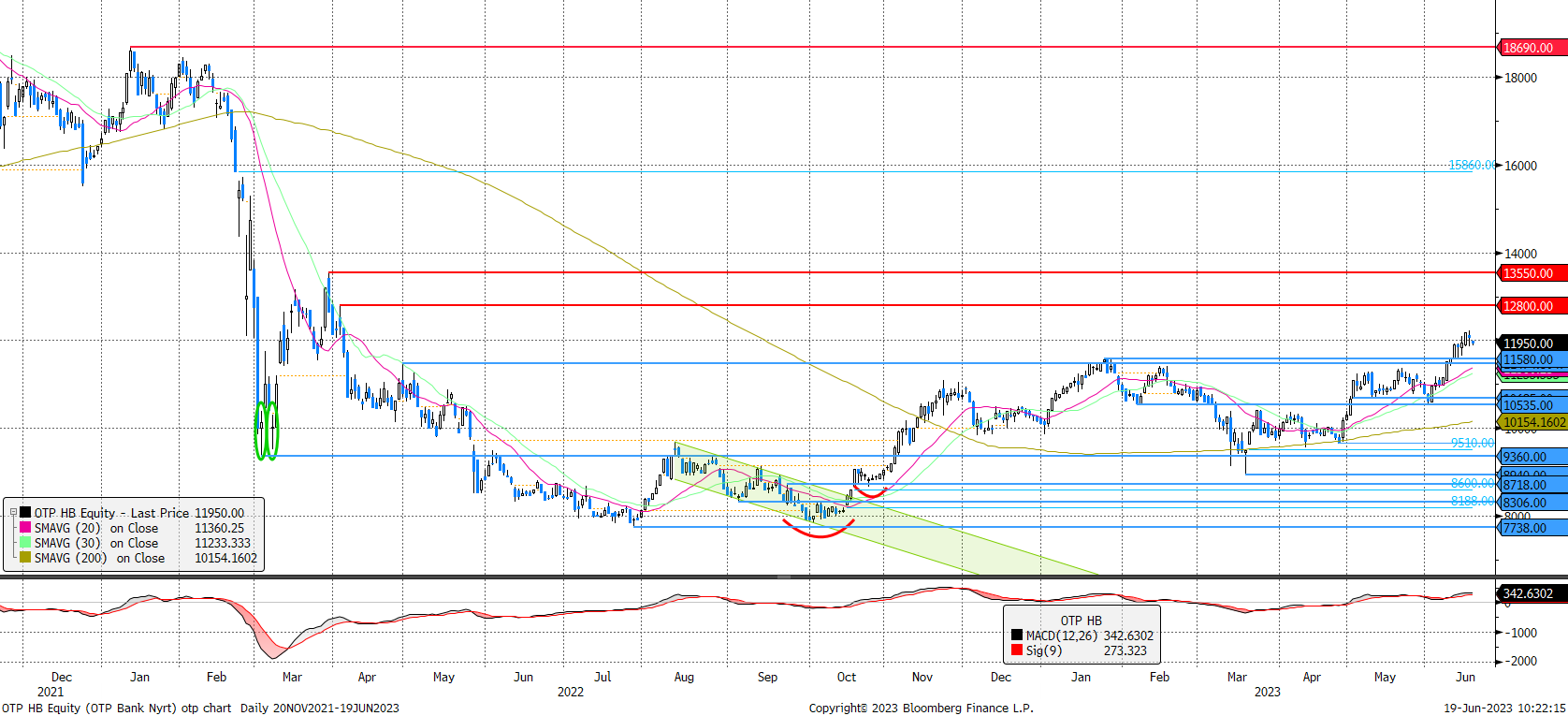Click the 8600.00 cyan line annotation
The height and width of the screenshot is (716, 1568).
pyautogui.click(x=1473, y=483)
